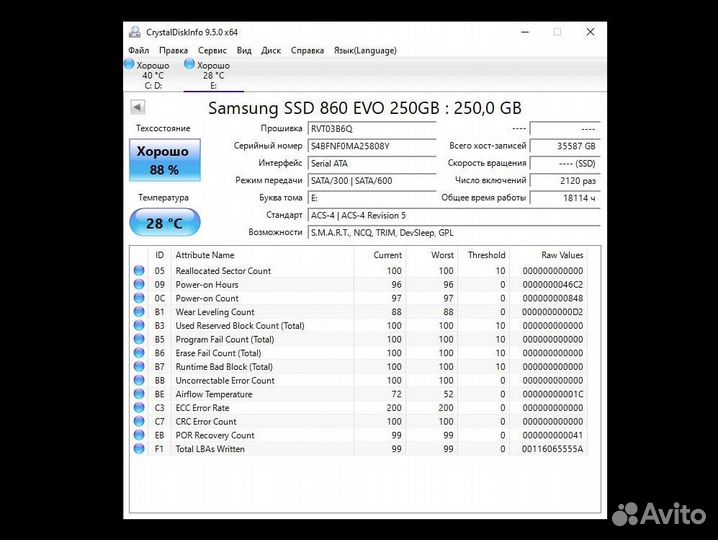Click the drive letter field E:
Image resolution: width=718 pixels, height=540 pixels.
[372, 198]
